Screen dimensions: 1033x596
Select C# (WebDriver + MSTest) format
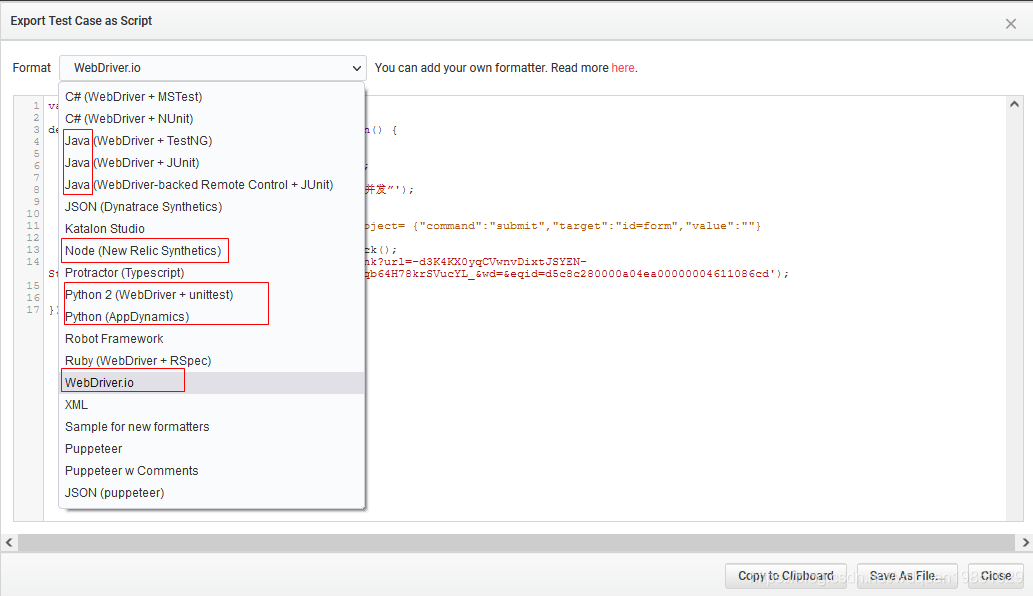click(211, 97)
